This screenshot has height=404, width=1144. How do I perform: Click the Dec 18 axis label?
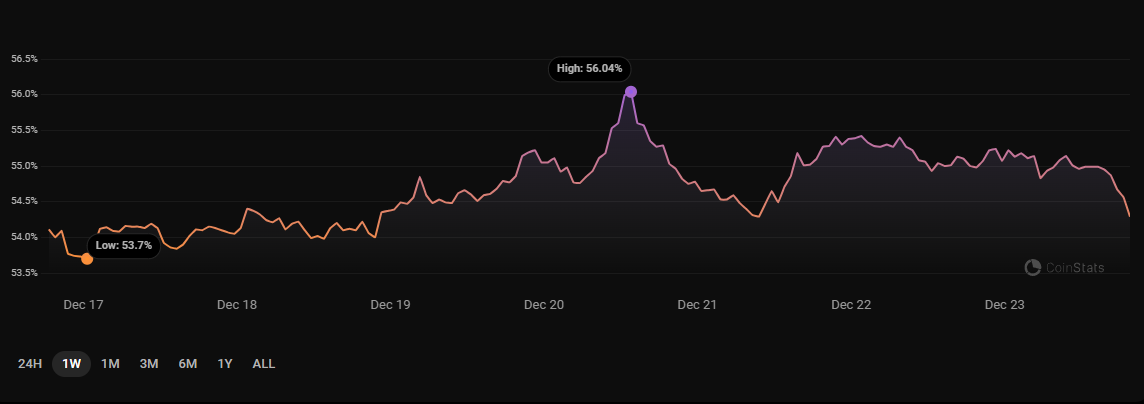[237, 305]
